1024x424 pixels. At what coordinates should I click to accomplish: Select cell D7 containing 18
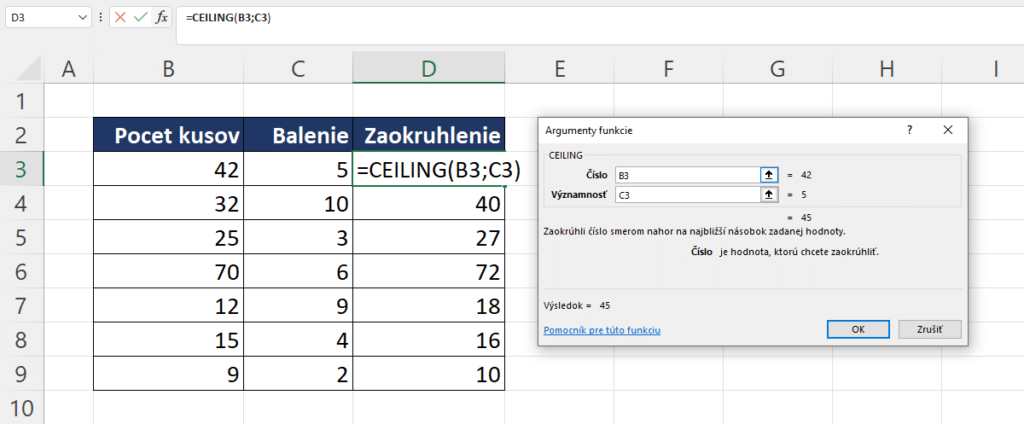[428, 305]
